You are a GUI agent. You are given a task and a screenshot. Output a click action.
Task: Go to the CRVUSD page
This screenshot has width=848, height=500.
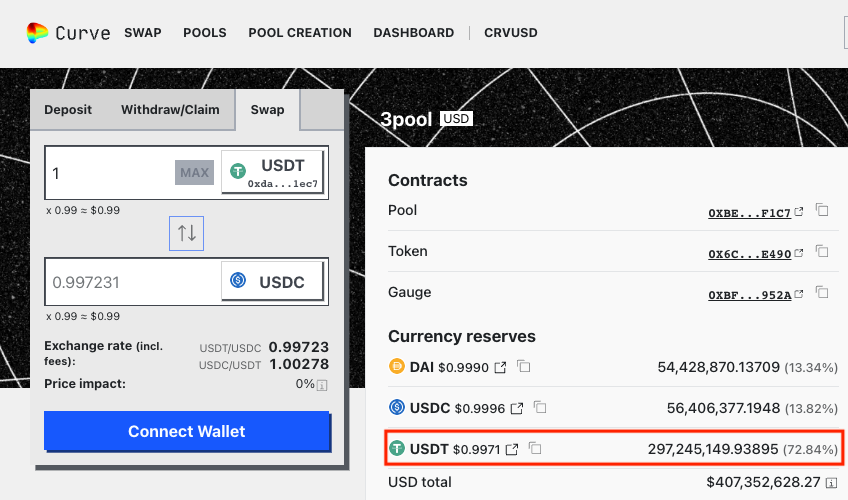(510, 33)
